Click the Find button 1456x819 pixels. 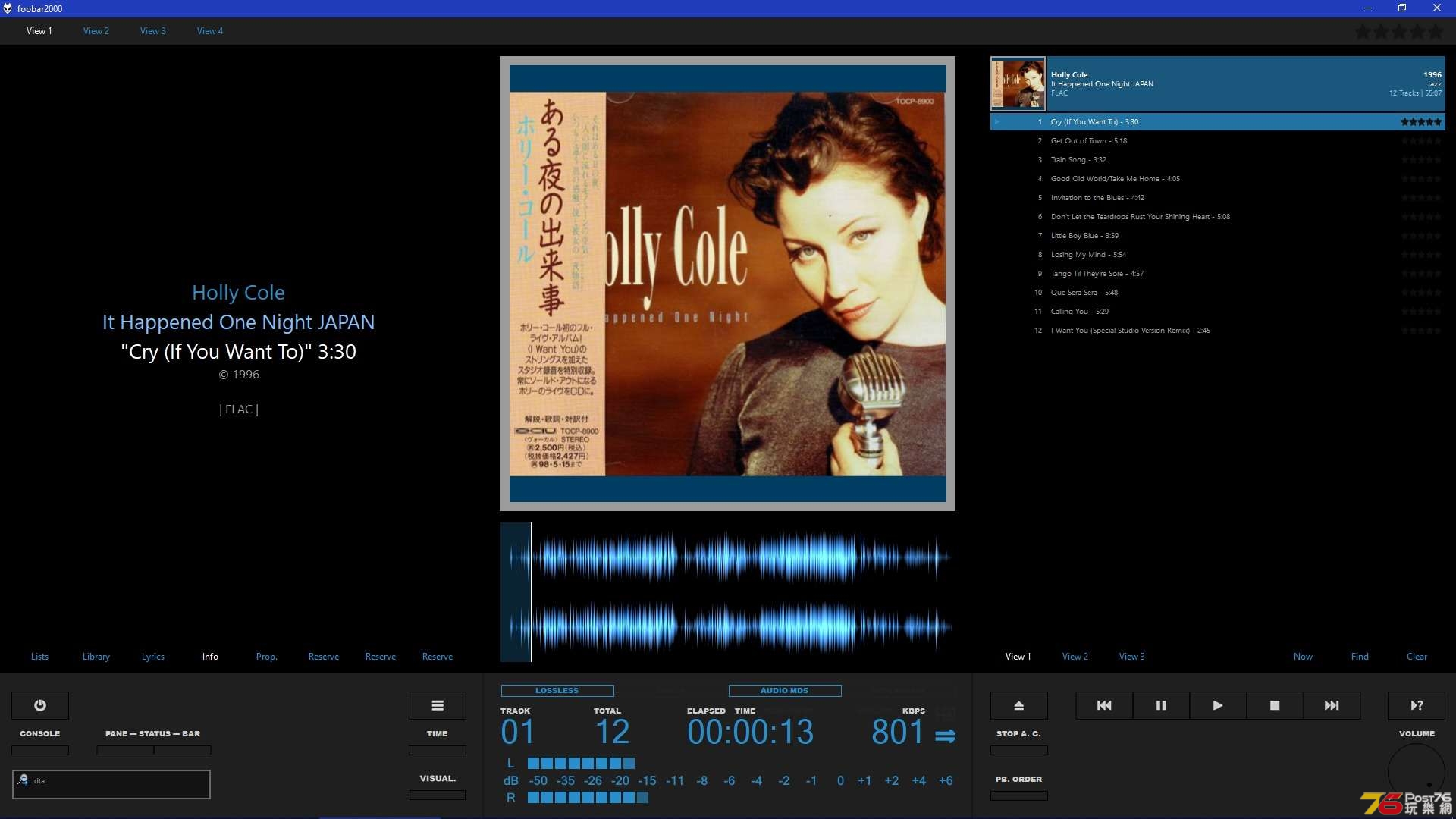click(1360, 657)
